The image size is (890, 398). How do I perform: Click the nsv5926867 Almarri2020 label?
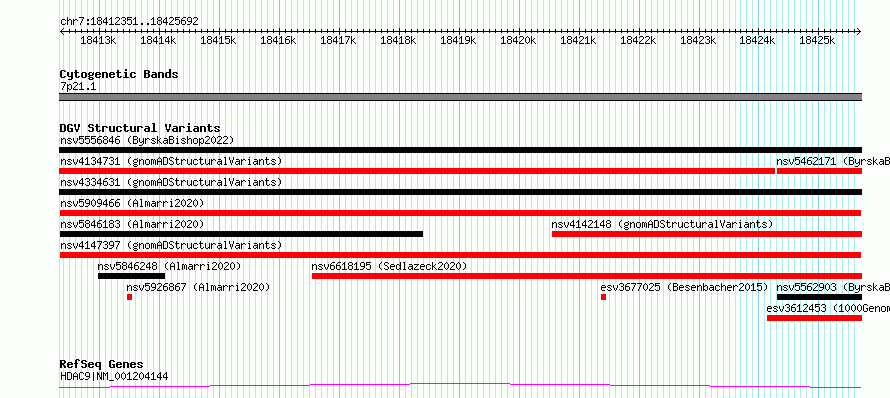tap(198, 287)
